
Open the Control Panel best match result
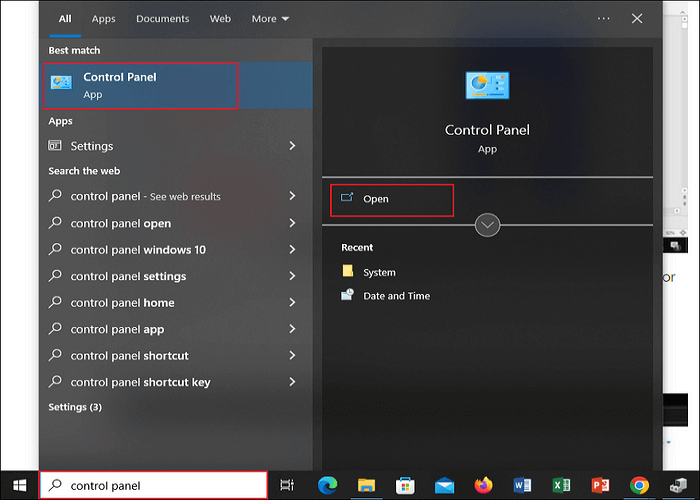(x=178, y=85)
